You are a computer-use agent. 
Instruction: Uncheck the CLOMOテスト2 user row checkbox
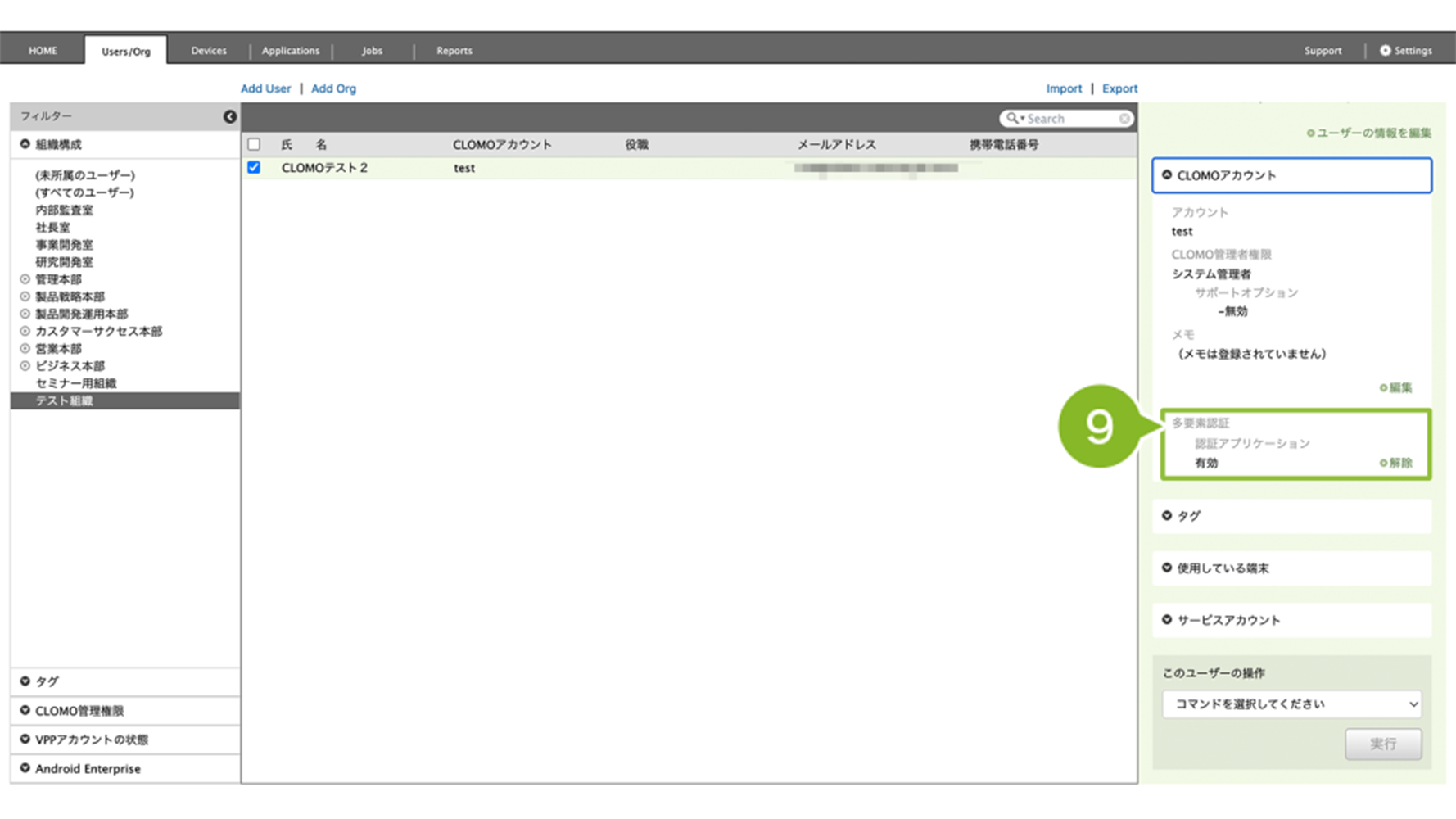click(254, 168)
